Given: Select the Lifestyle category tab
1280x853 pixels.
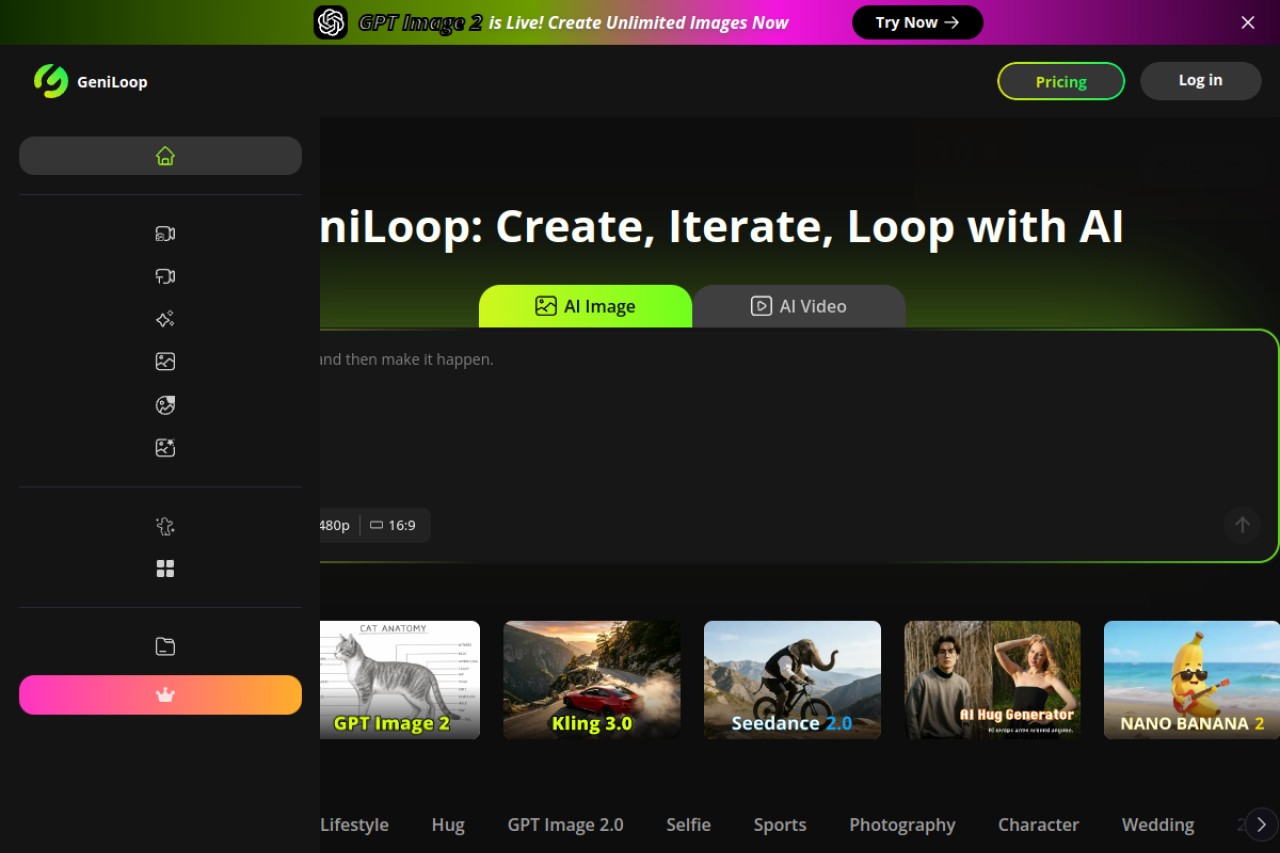Looking at the screenshot, I should point(354,825).
